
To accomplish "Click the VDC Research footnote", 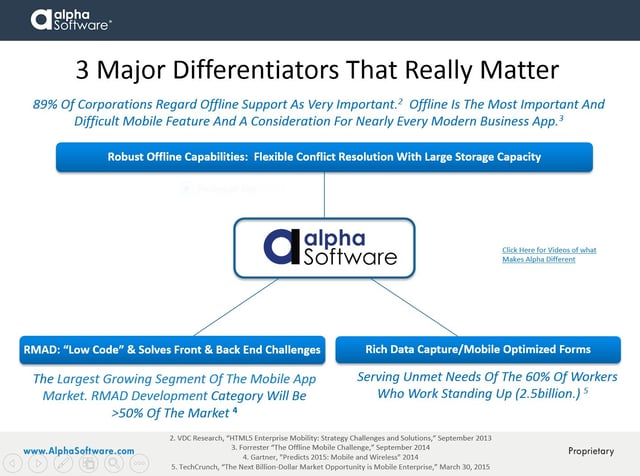I will [331, 438].
